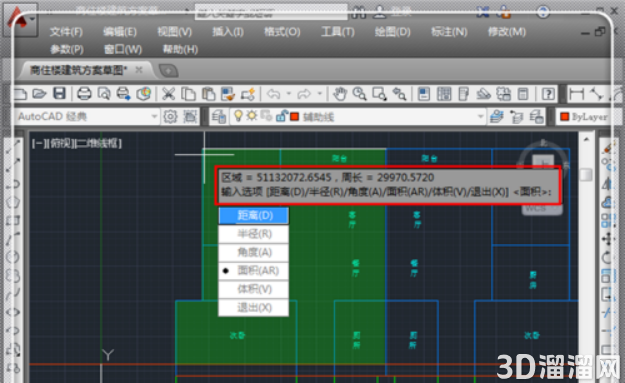Screen dimensions: 625x383
Task: Click the Undo arrow icon
Action: 273,94
